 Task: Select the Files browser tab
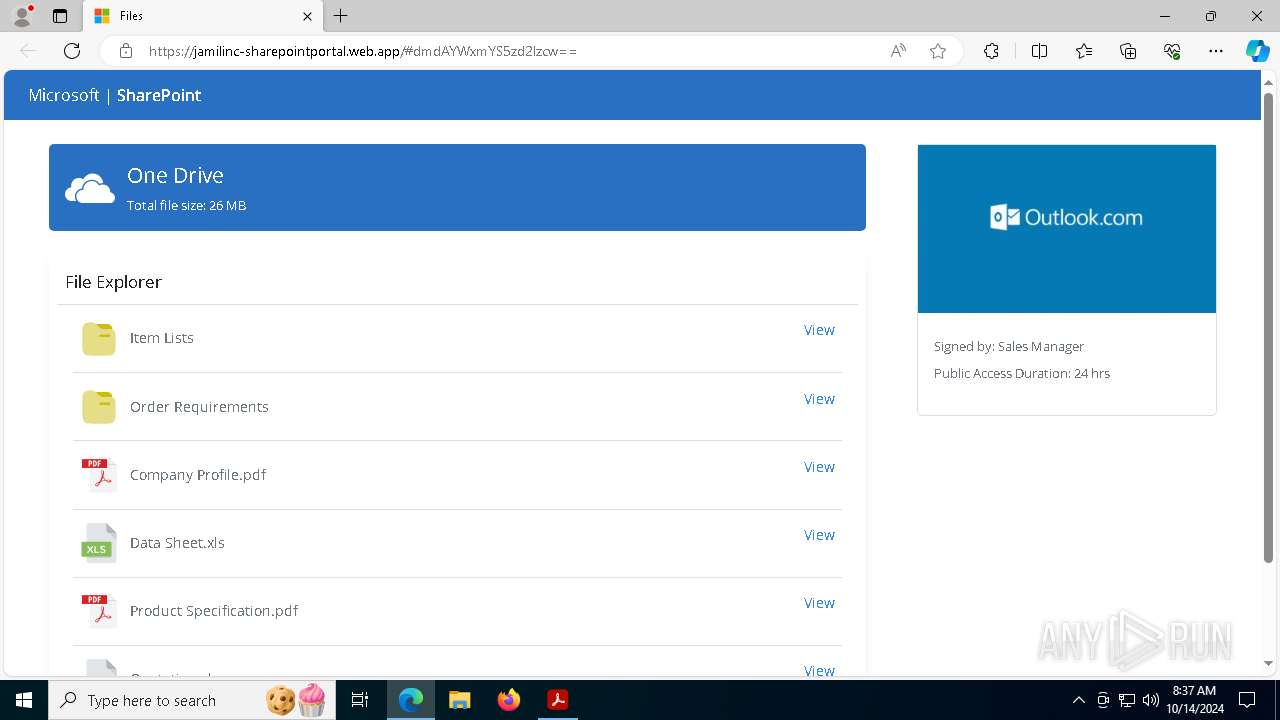(203, 16)
